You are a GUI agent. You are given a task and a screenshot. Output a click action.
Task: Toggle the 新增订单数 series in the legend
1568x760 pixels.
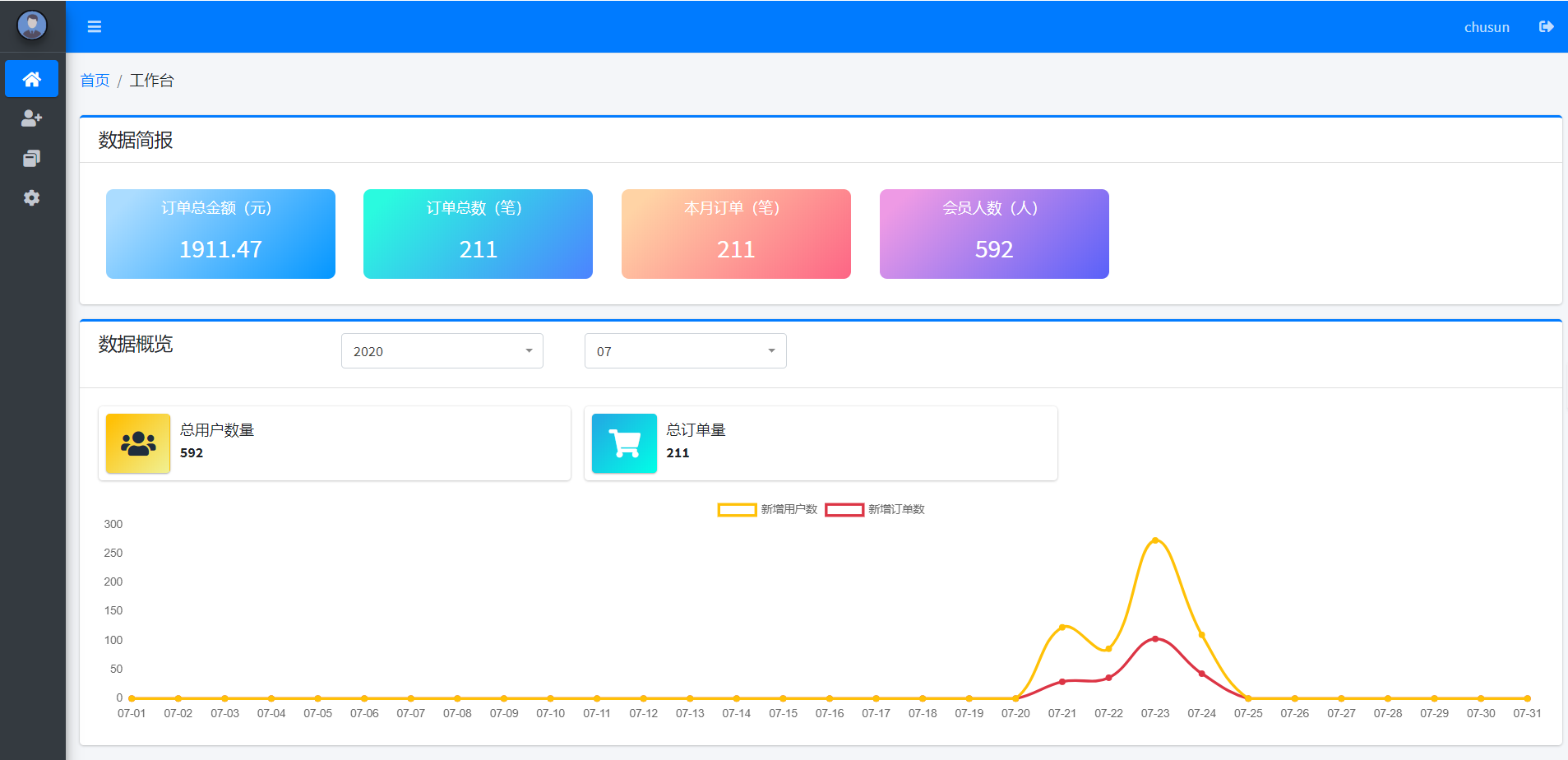click(x=895, y=509)
